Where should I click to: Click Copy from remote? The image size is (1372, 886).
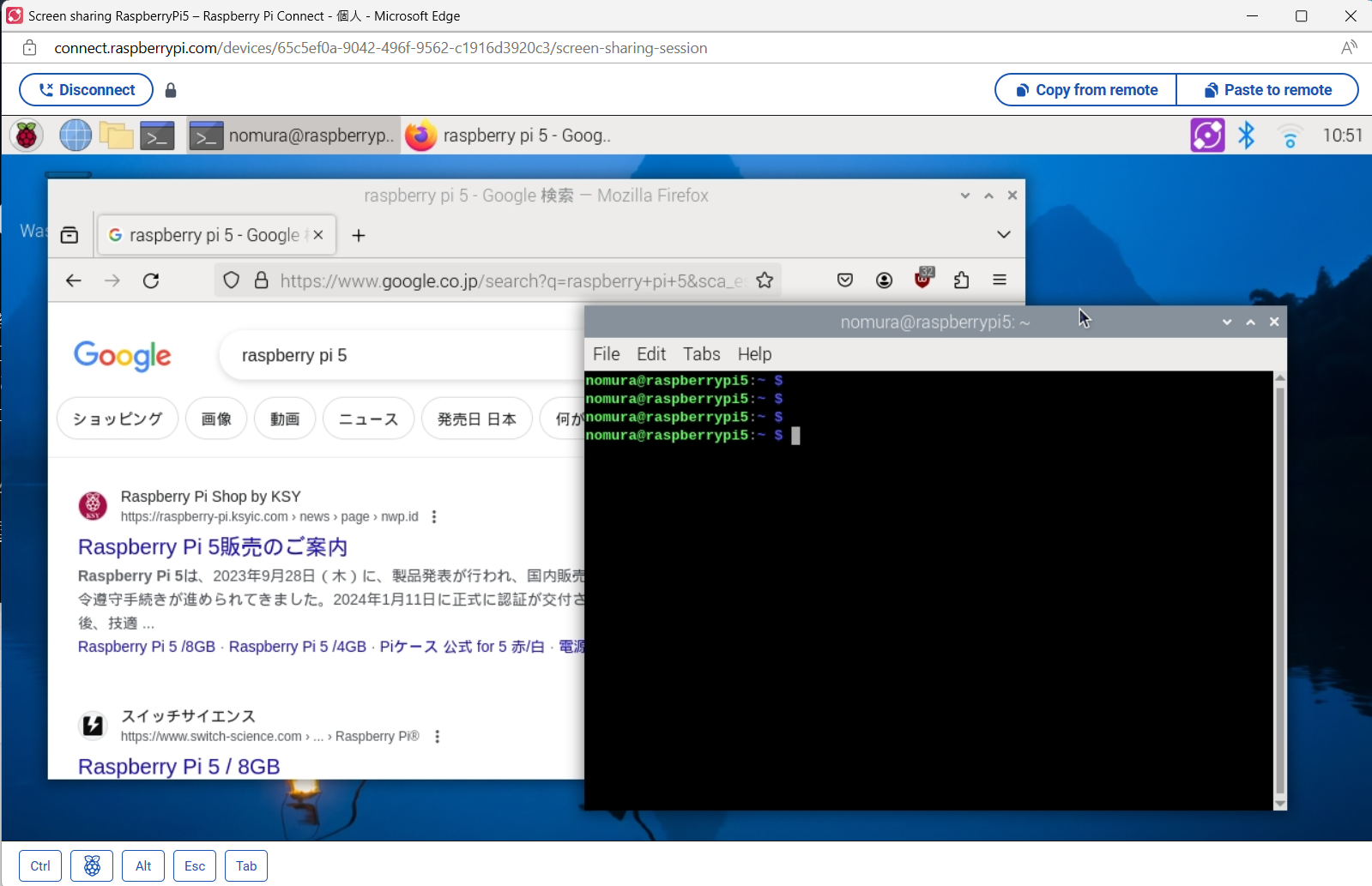click(1086, 90)
